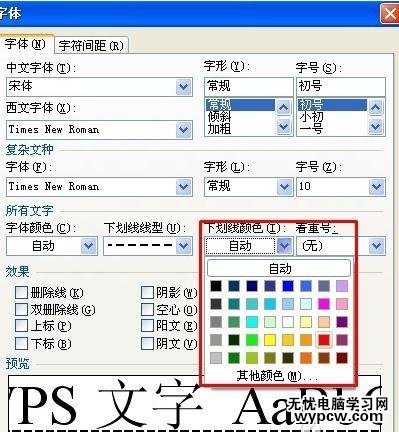Collapse the 下划线颜色(I) dropdown arrow
This screenshot has height=432, width=399.
coord(284,246)
